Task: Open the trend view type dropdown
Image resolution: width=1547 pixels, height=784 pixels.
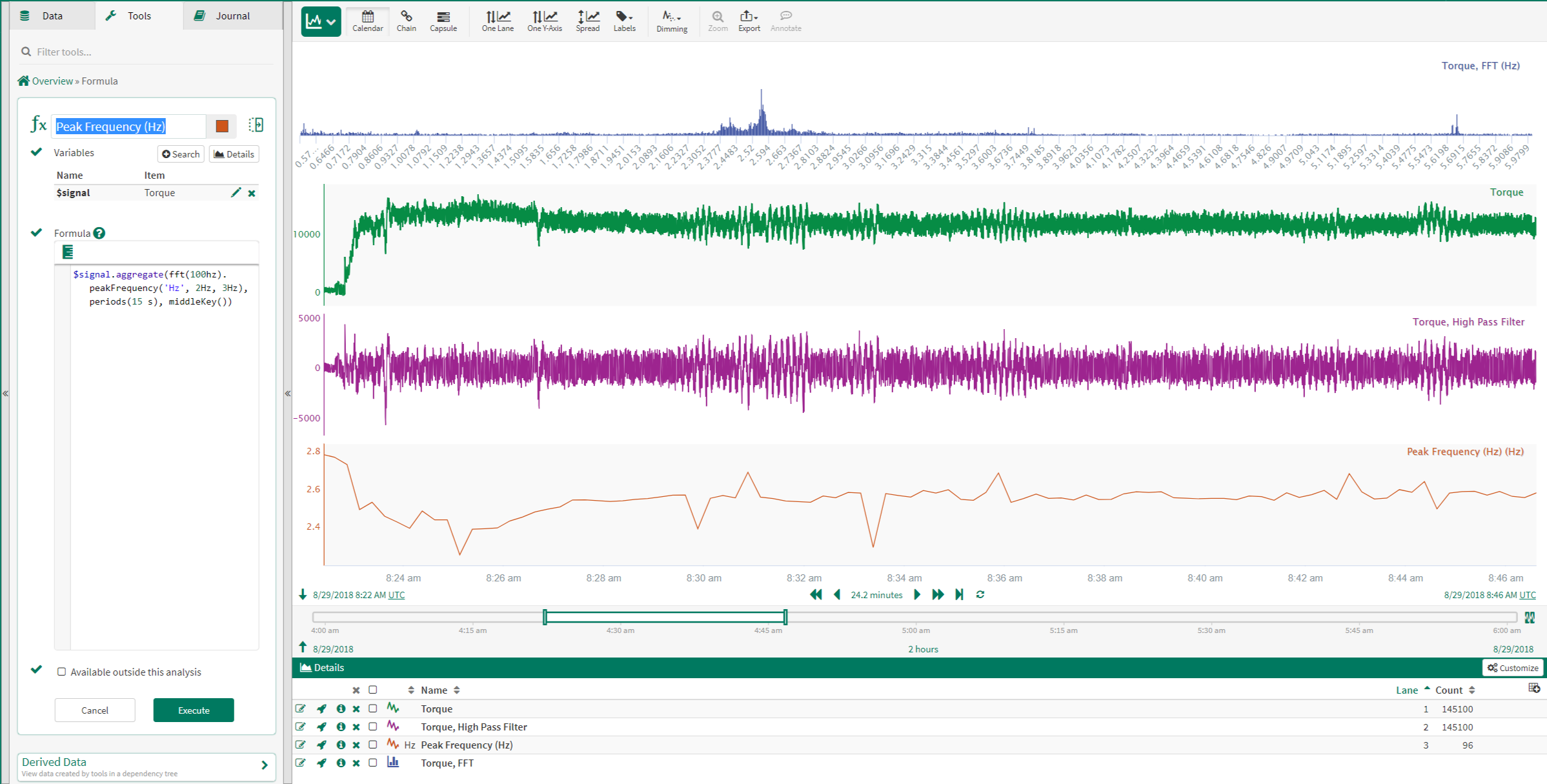Action: (321, 21)
